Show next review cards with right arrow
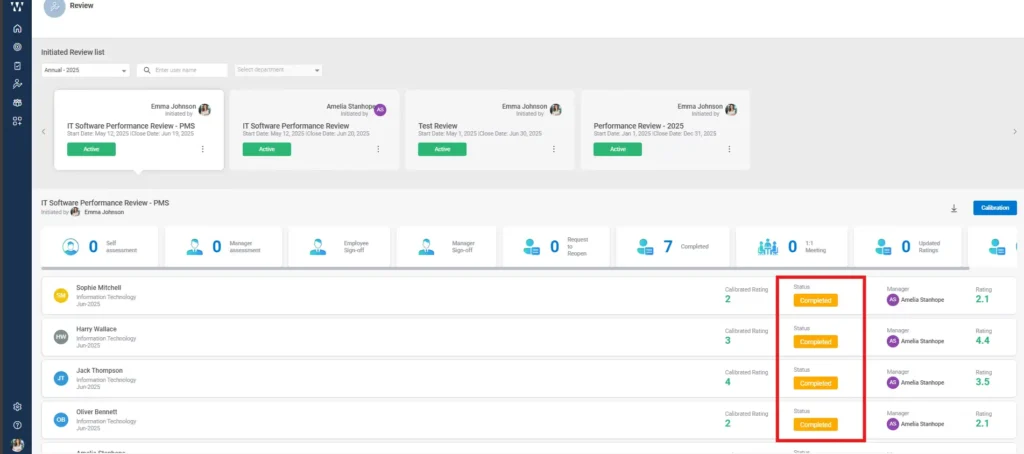The width and height of the screenshot is (1024, 454). tap(1015, 131)
